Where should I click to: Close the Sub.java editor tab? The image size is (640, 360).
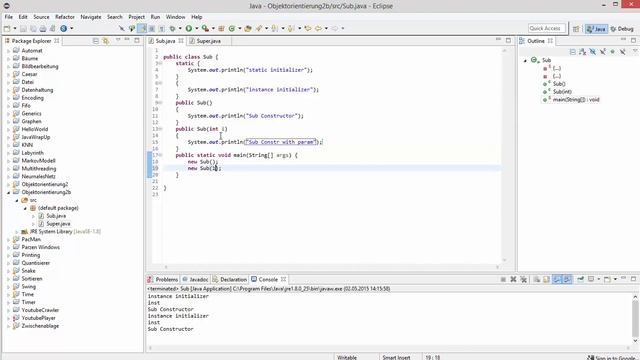pos(181,41)
